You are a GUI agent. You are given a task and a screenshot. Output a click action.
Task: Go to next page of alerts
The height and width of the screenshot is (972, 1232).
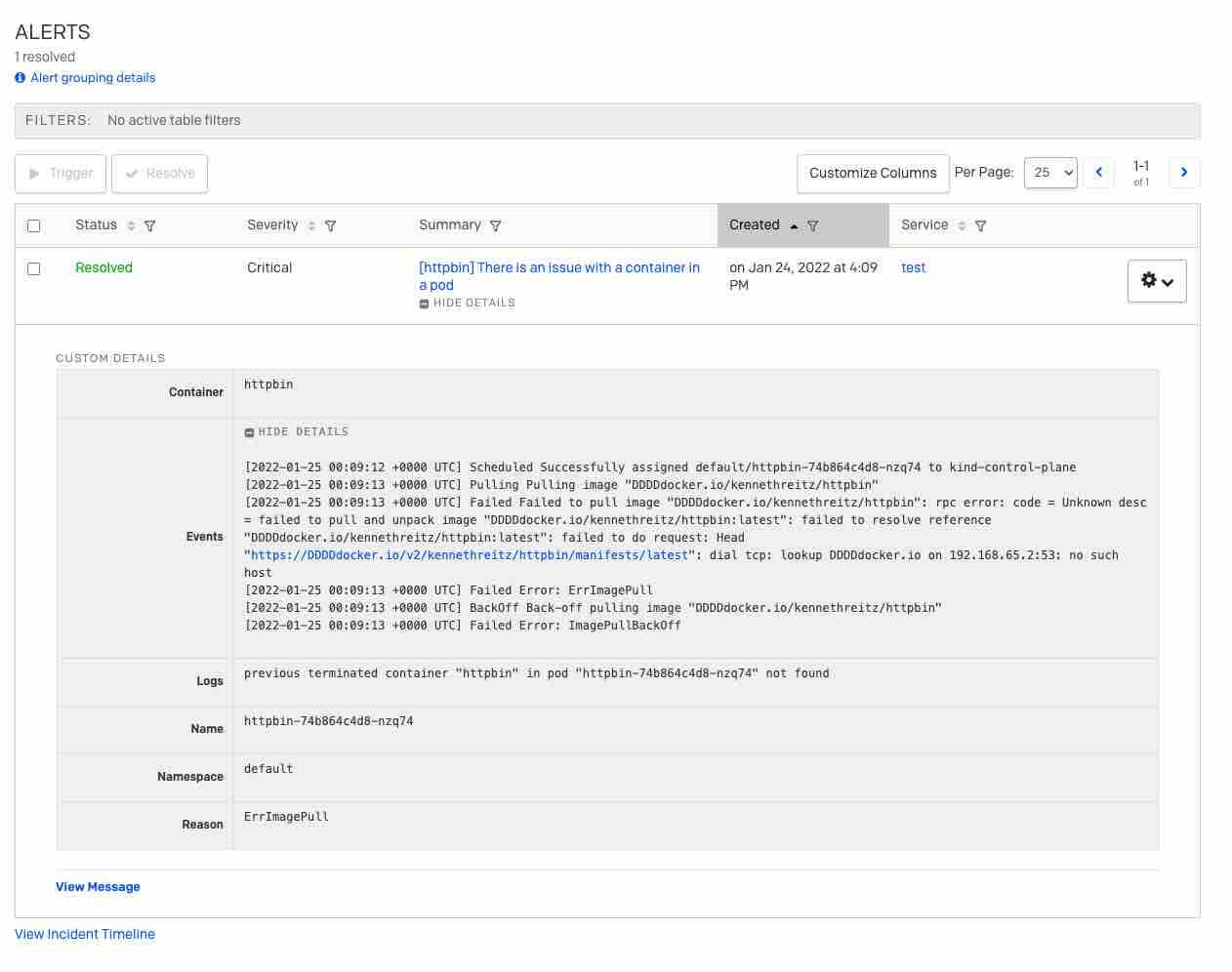1184,173
